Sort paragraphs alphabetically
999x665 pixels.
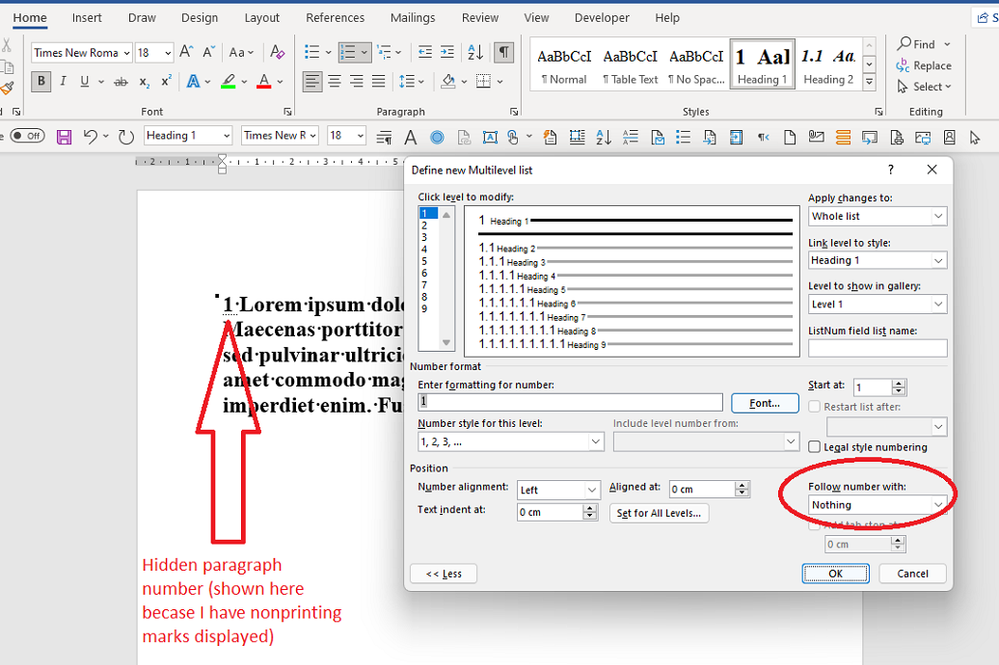click(475, 52)
